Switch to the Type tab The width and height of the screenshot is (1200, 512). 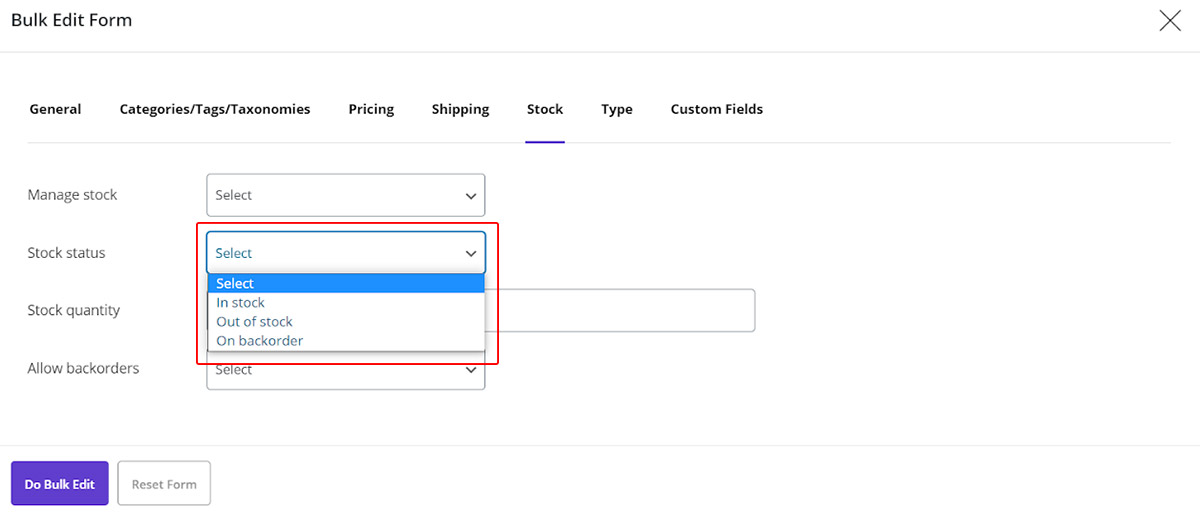[x=617, y=109]
